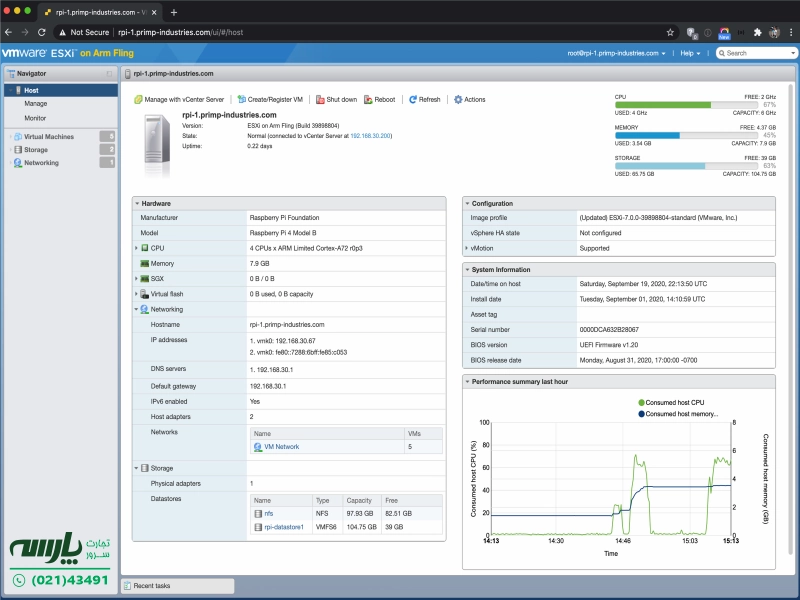
Task: Click the Create/Register VM button
Action: 270,99
